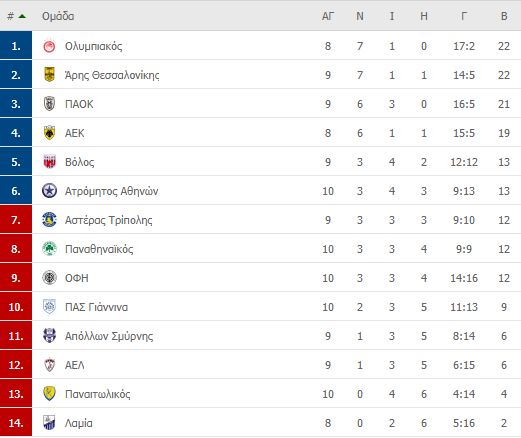Open the Αστέρας Τρίπολης team link

click(109, 220)
